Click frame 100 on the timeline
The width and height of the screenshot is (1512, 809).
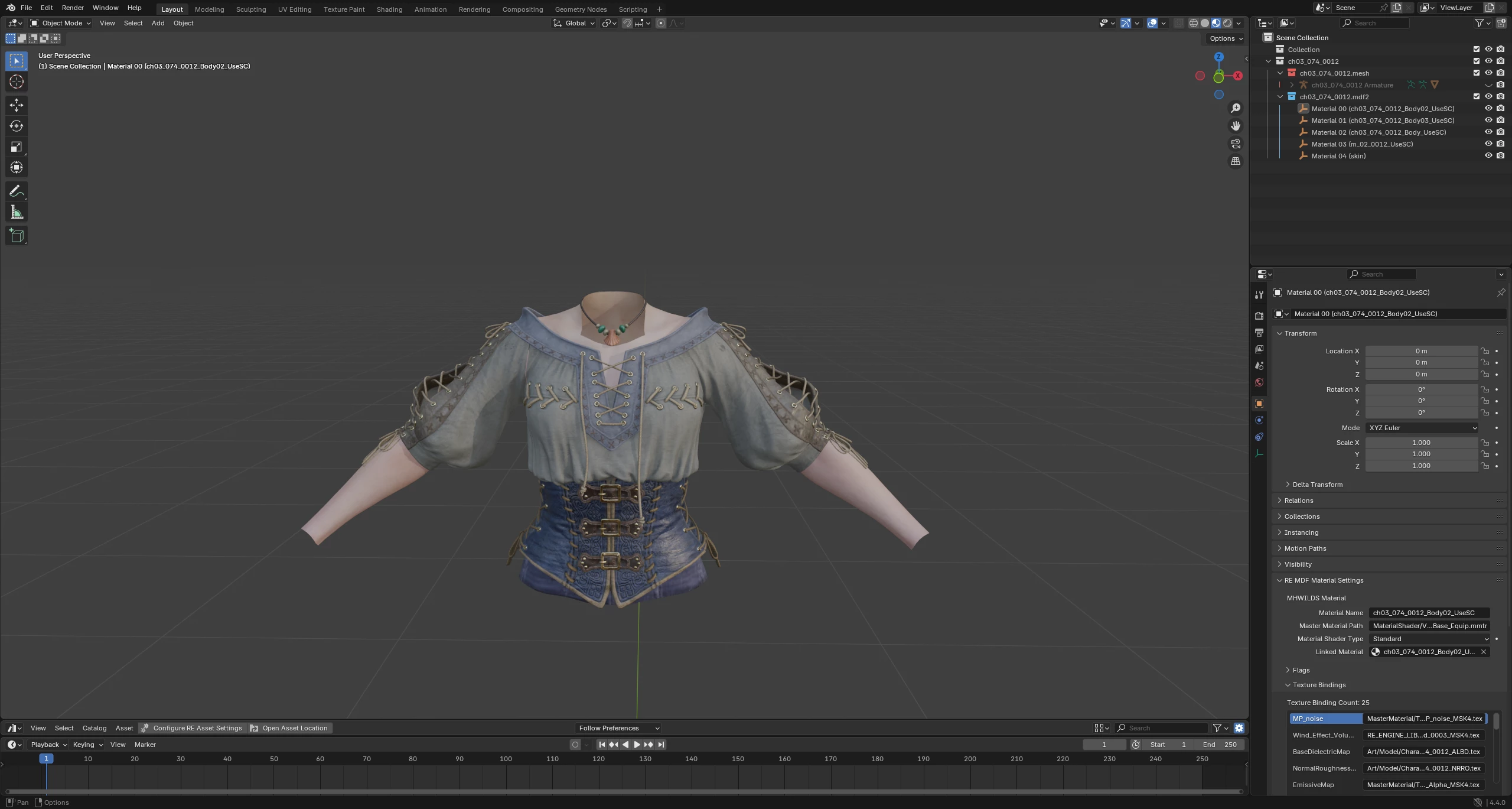click(506, 759)
